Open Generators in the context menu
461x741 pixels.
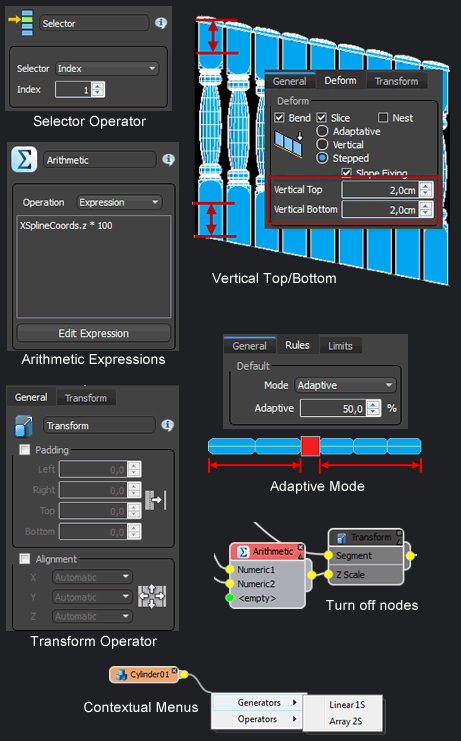click(x=258, y=703)
